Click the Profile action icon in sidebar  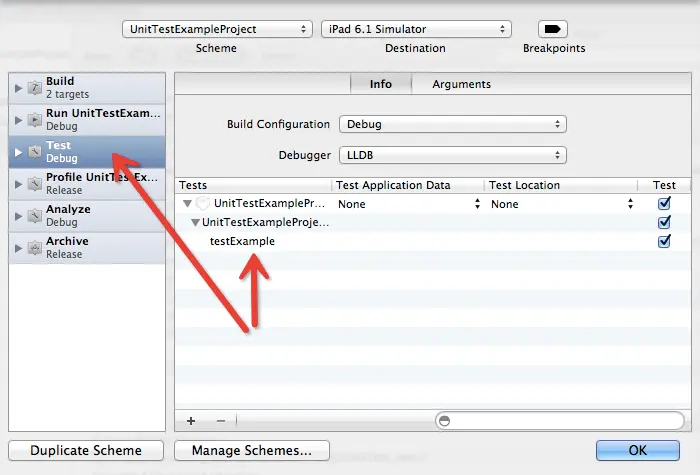[34, 184]
